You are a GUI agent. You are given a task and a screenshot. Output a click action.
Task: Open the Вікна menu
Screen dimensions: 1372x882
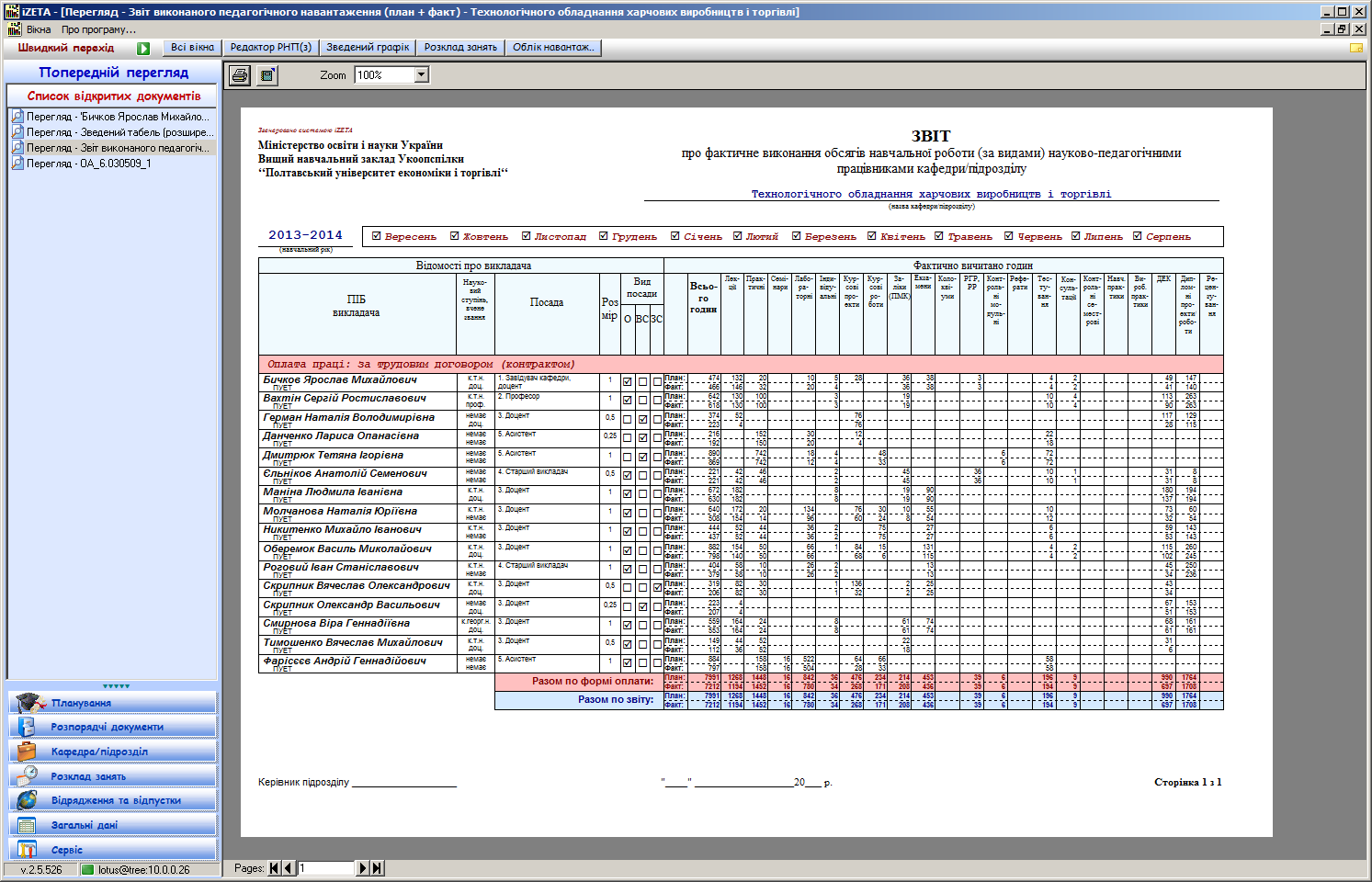(x=39, y=29)
